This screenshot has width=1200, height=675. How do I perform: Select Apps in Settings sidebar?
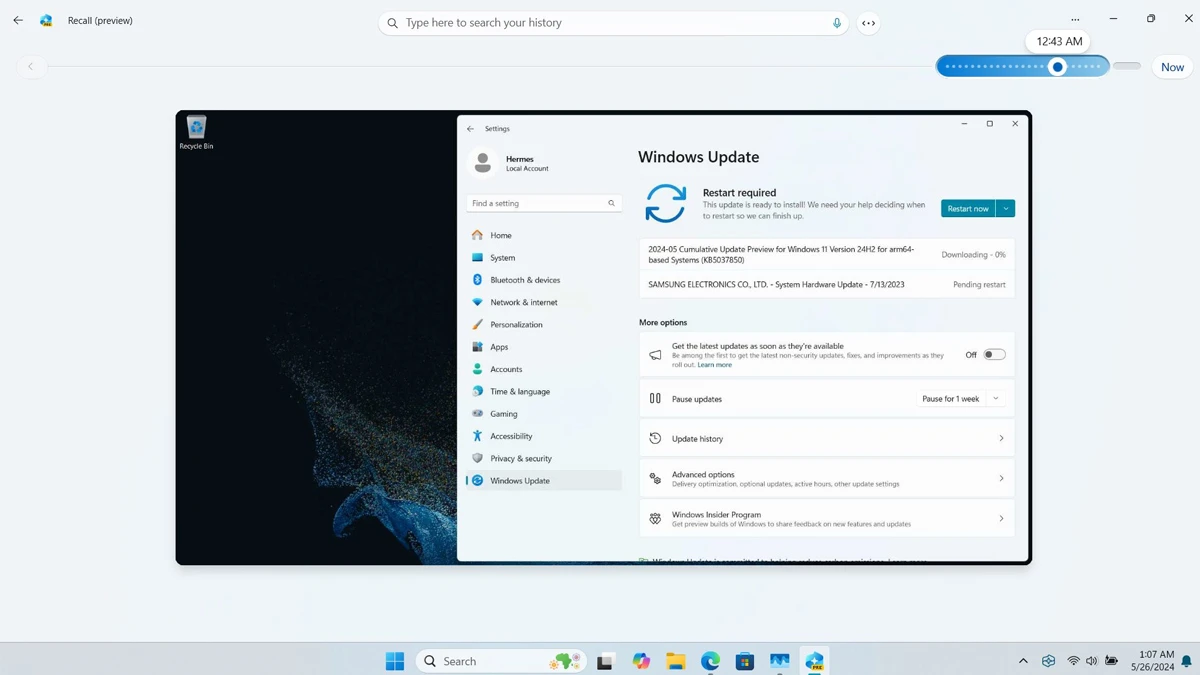coord(544,347)
